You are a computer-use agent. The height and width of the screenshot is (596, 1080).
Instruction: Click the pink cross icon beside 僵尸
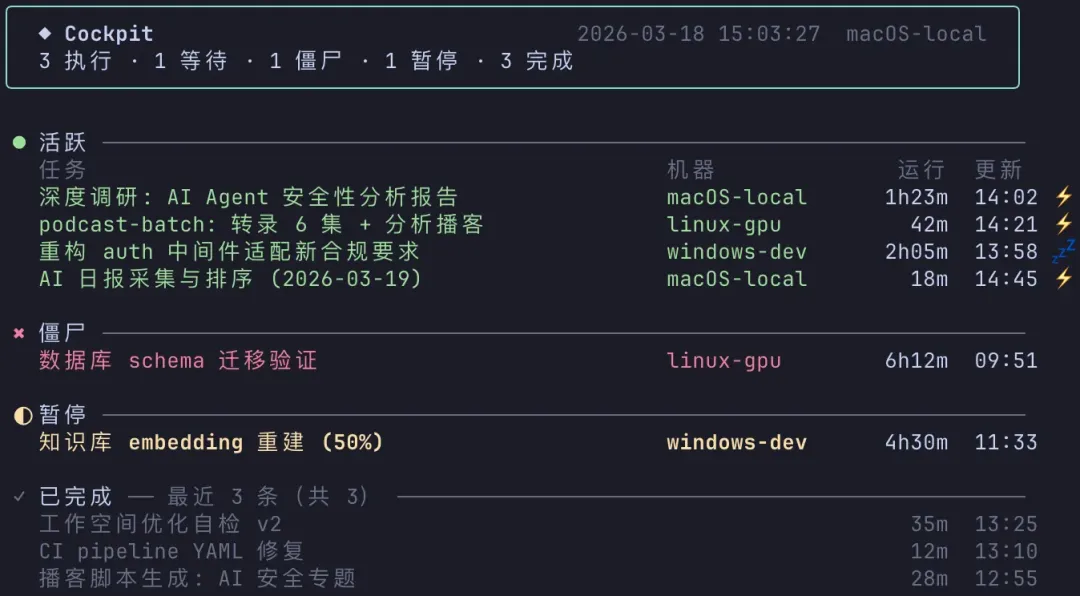19,334
